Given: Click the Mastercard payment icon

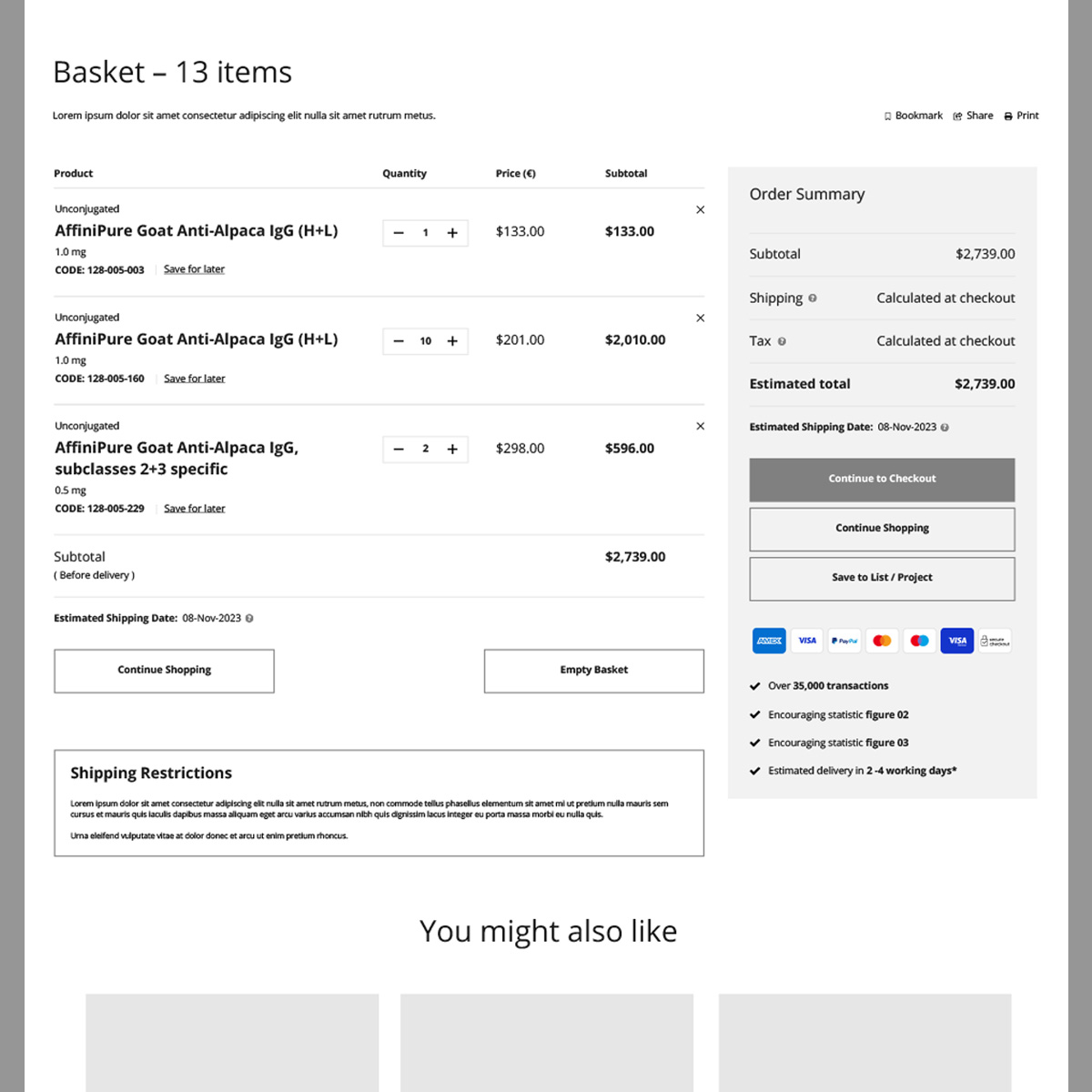Looking at the screenshot, I should pos(882,641).
